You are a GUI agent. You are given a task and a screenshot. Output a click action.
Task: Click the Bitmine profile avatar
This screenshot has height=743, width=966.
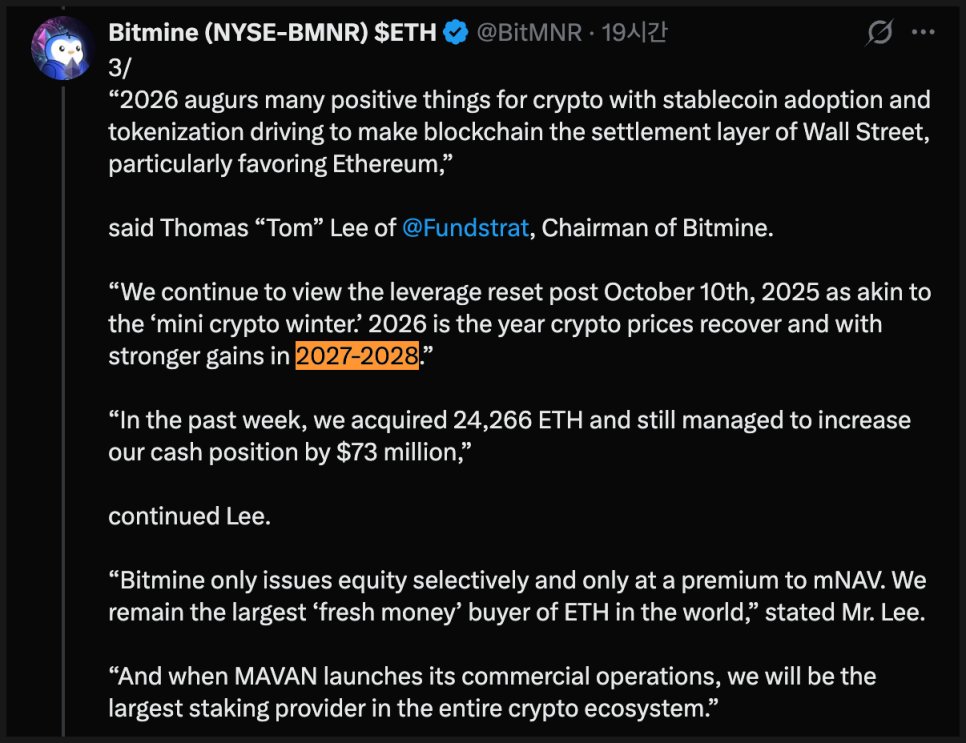(x=62, y=46)
